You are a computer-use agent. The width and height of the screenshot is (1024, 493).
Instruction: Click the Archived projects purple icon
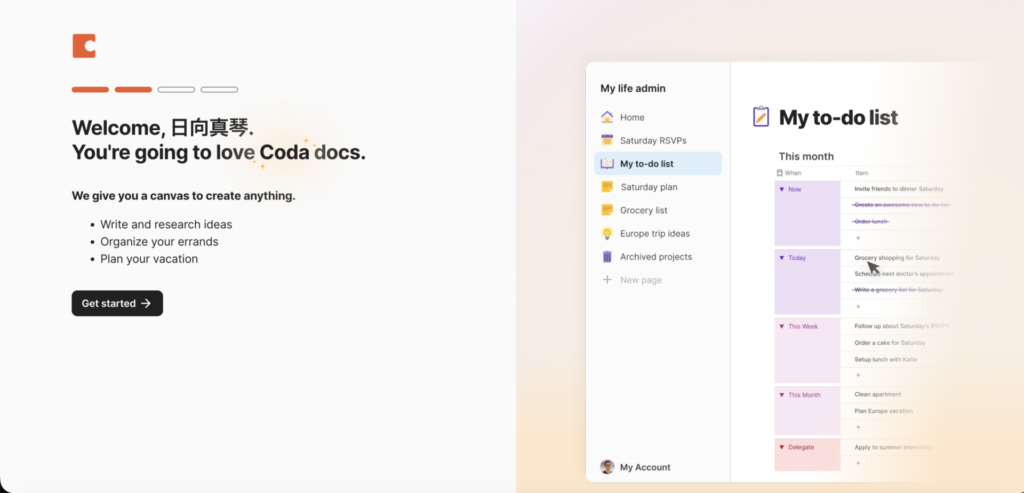click(x=607, y=257)
